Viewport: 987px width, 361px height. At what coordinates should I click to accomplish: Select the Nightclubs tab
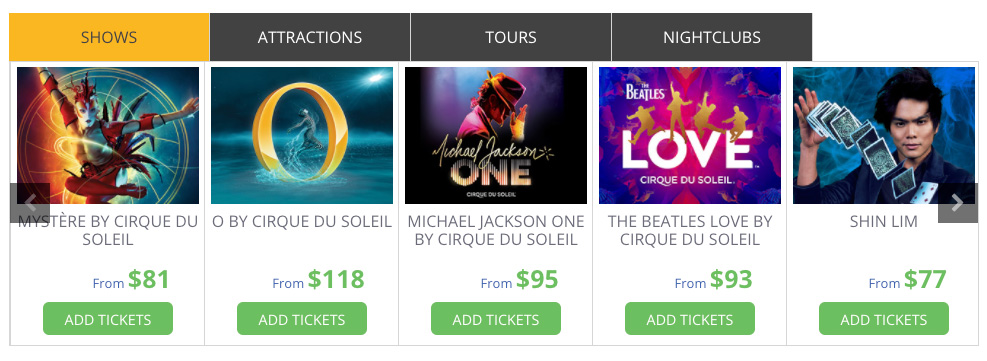pyautogui.click(x=712, y=37)
